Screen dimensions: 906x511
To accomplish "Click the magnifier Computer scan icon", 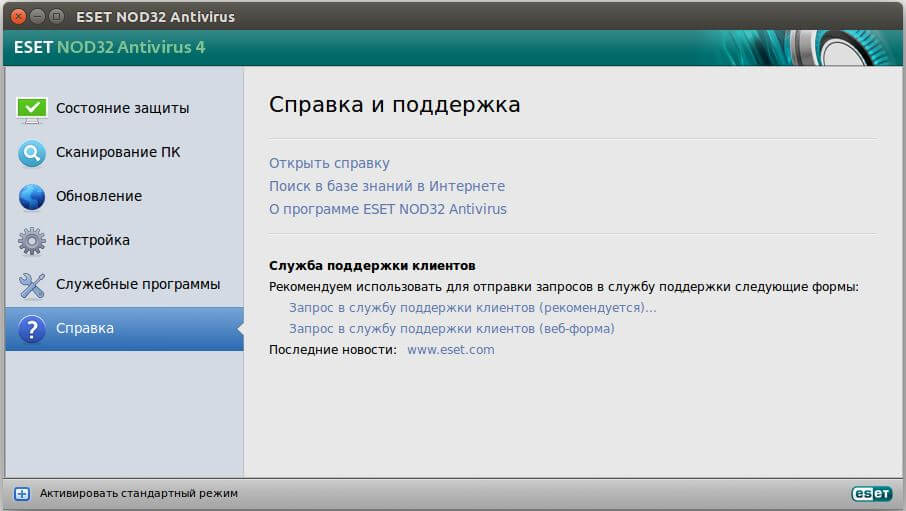I will click(32, 153).
